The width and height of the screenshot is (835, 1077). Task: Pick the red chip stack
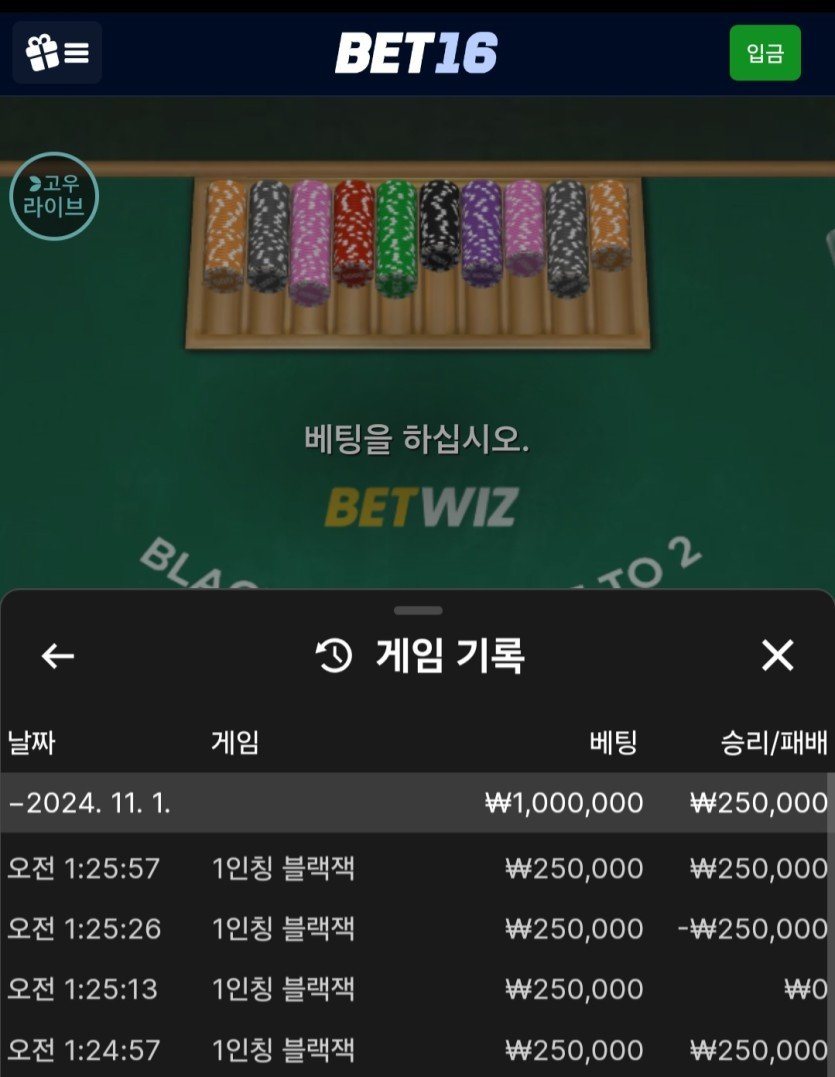point(354,232)
